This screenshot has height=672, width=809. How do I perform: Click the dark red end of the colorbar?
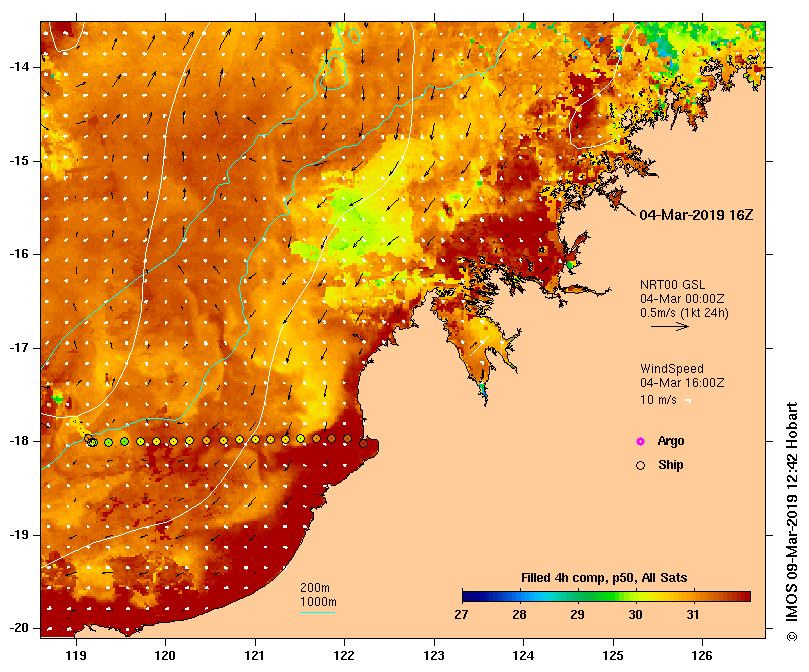(743, 597)
